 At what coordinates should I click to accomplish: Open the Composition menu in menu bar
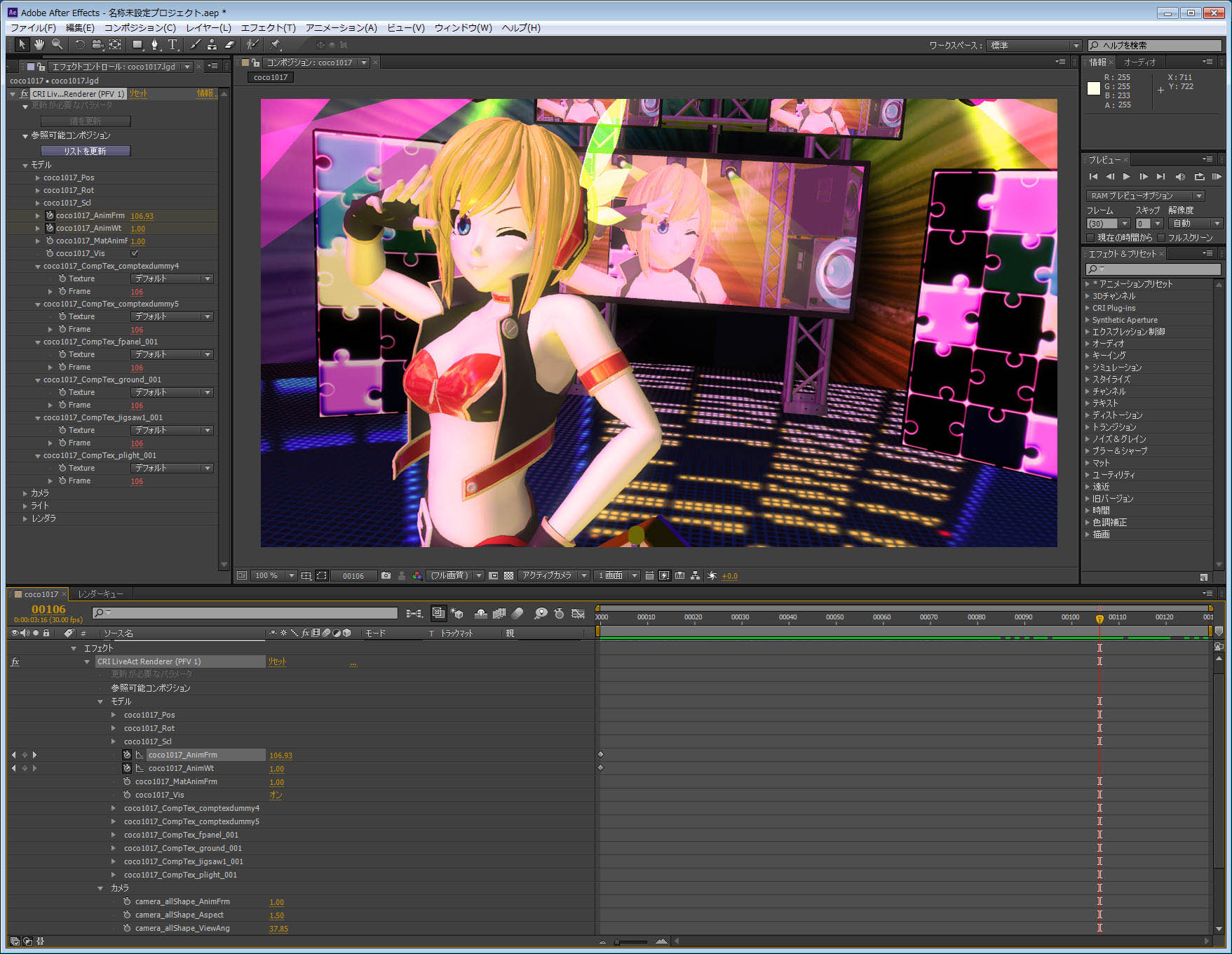140,28
